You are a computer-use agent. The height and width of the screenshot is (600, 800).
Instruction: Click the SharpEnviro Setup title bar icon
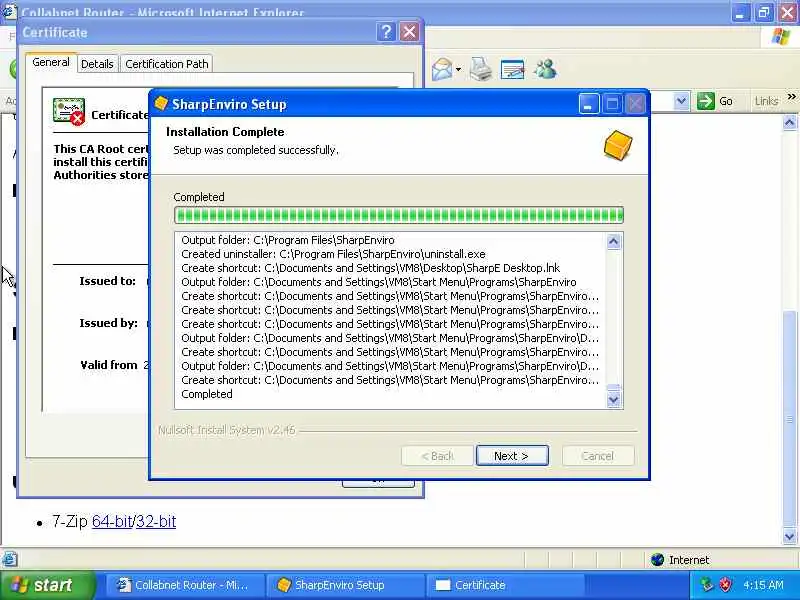click(x=161, y=104)
